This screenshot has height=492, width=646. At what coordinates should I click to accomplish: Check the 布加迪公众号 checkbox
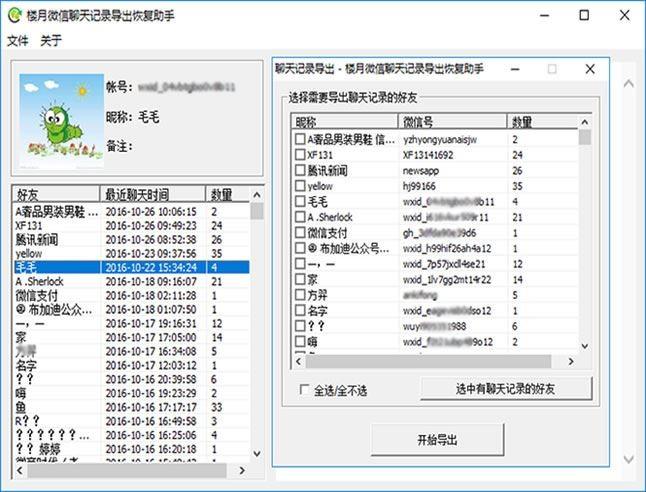pyautogui.click(x=300, y=248)
